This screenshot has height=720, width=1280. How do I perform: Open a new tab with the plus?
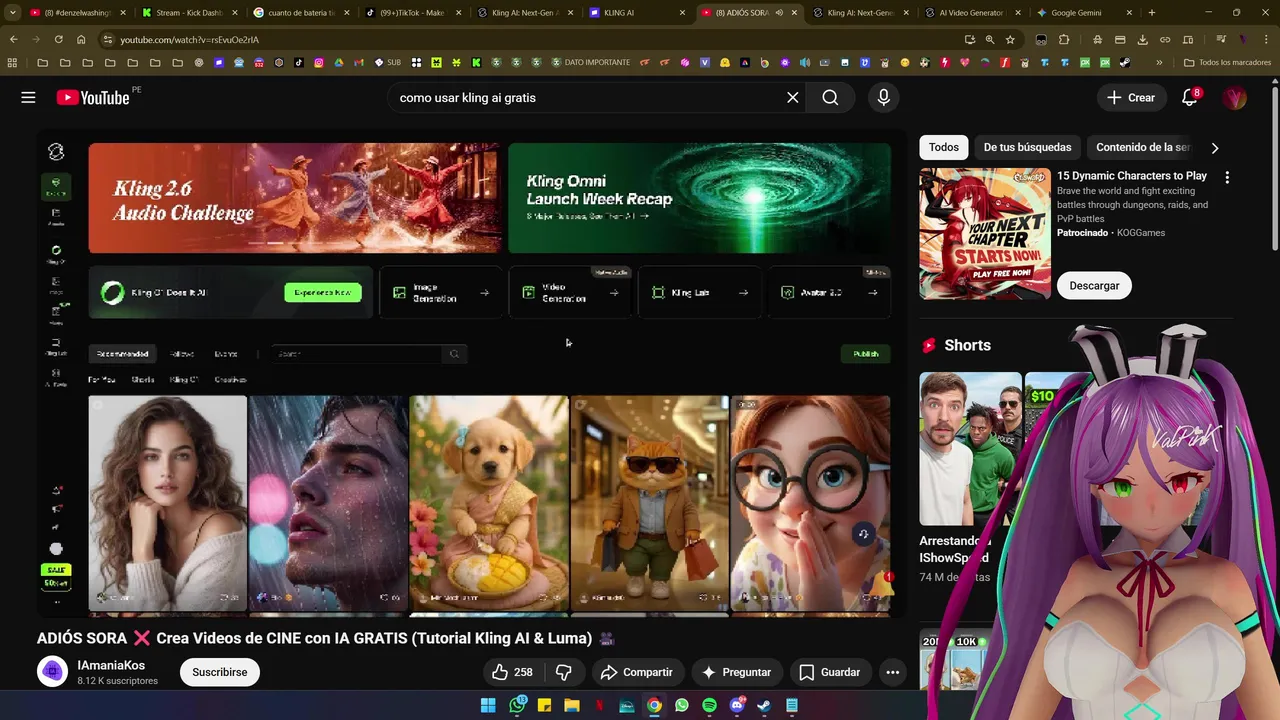[x=1152, y=13]
